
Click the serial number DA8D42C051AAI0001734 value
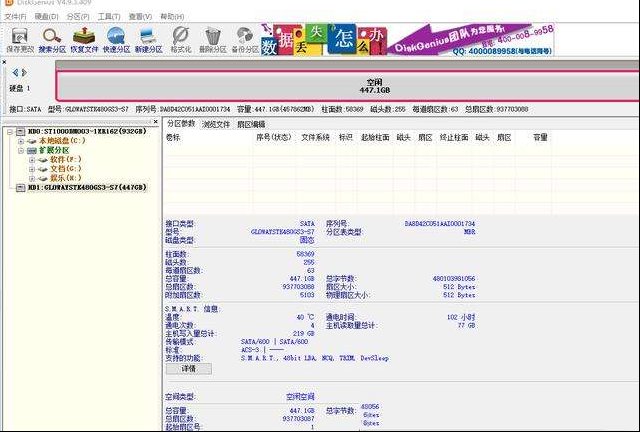pyautogui.click(x=440, y=224)
